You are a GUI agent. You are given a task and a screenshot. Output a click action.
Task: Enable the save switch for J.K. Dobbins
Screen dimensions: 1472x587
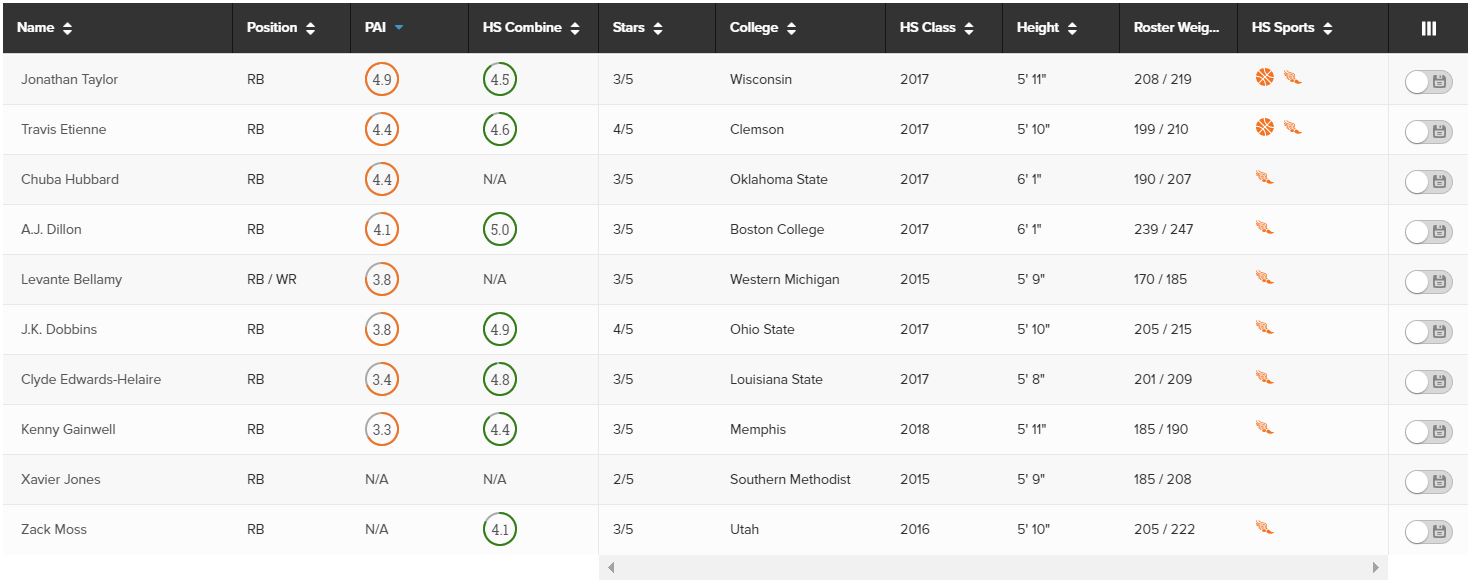1428,333
